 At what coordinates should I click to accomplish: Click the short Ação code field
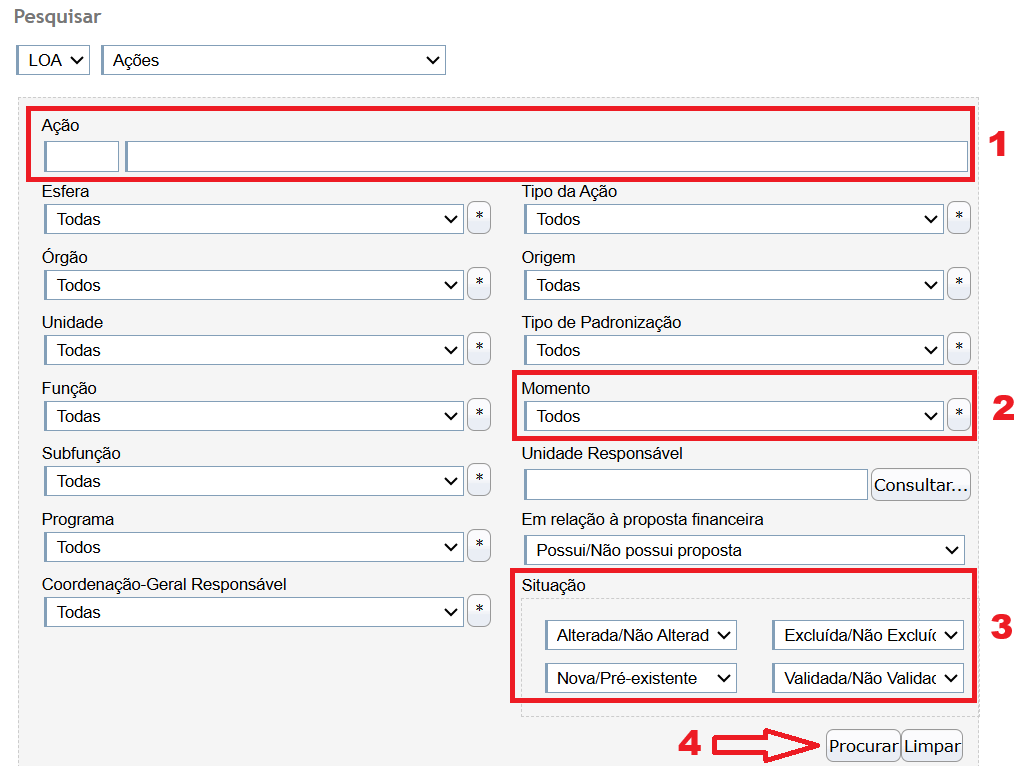pos(82,157)
